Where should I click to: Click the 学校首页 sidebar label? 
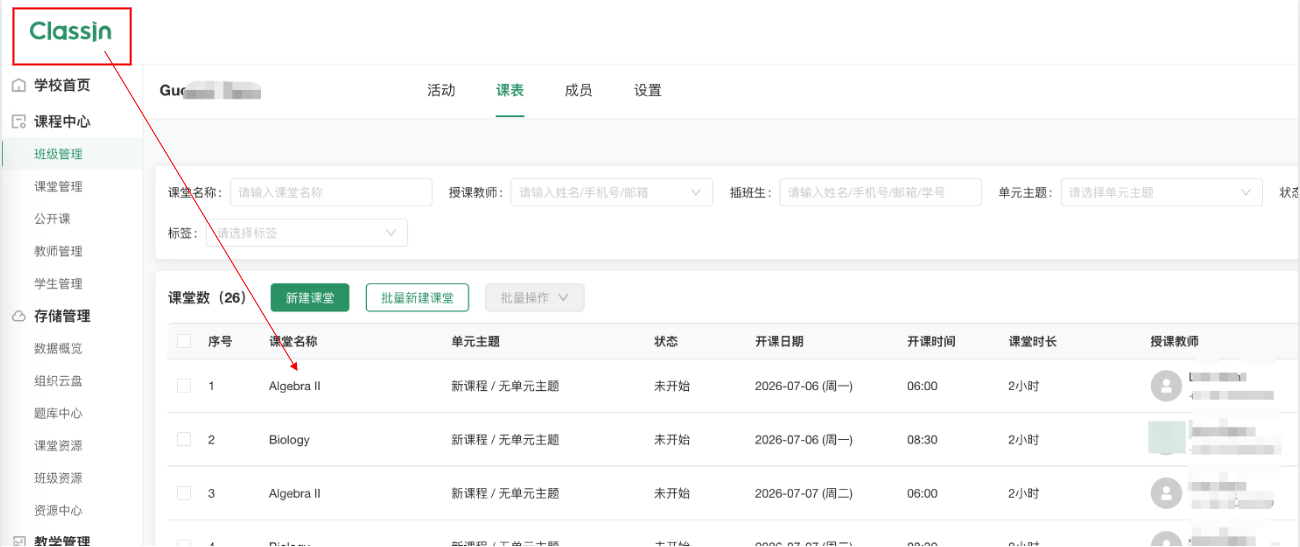62,86
